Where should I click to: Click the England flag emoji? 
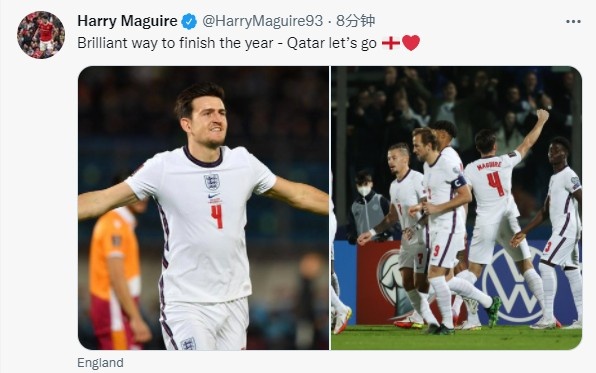[x=391, y=43]
